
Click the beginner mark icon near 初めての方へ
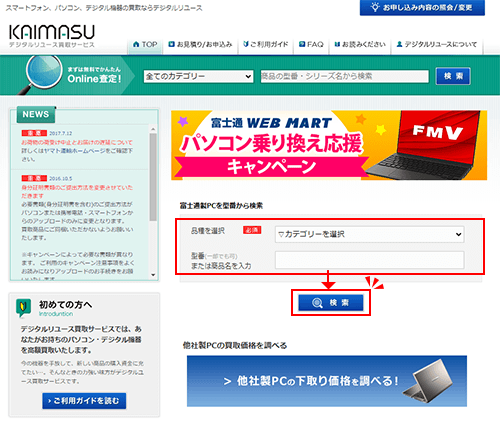click(x=23, y=308)
